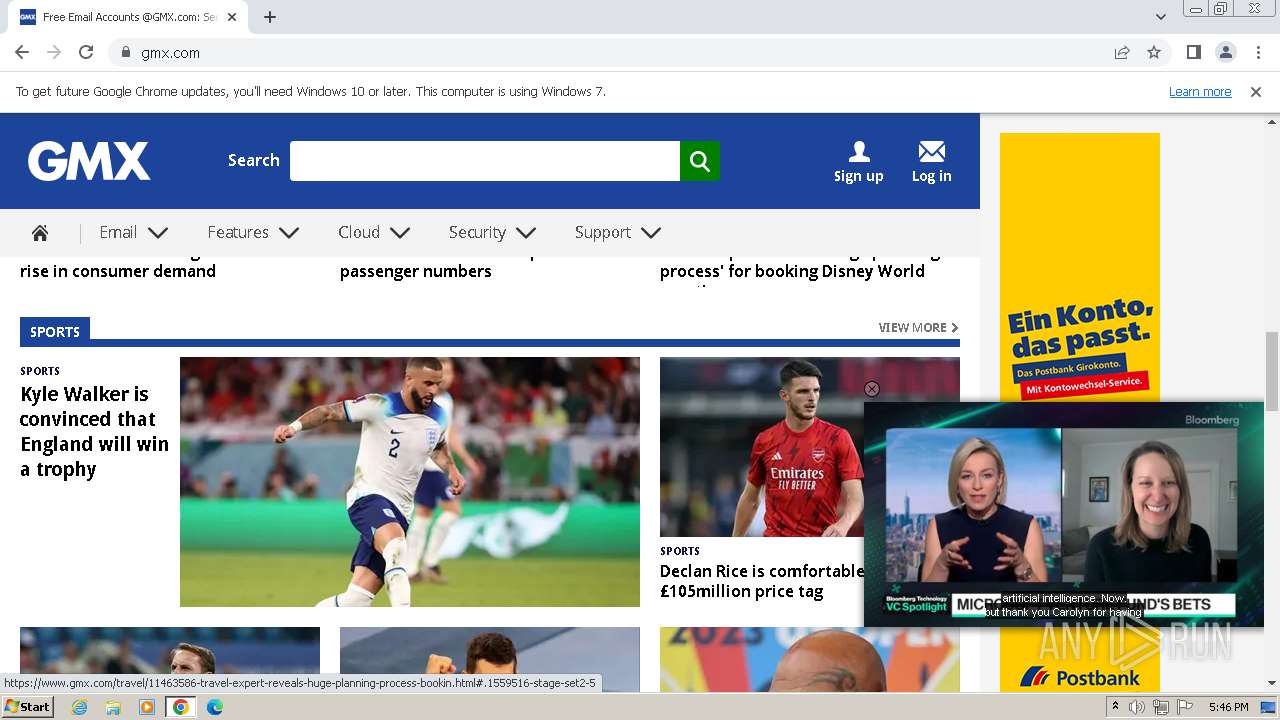
Task: Click the SPORTS section label
Action: pos(55,331)
